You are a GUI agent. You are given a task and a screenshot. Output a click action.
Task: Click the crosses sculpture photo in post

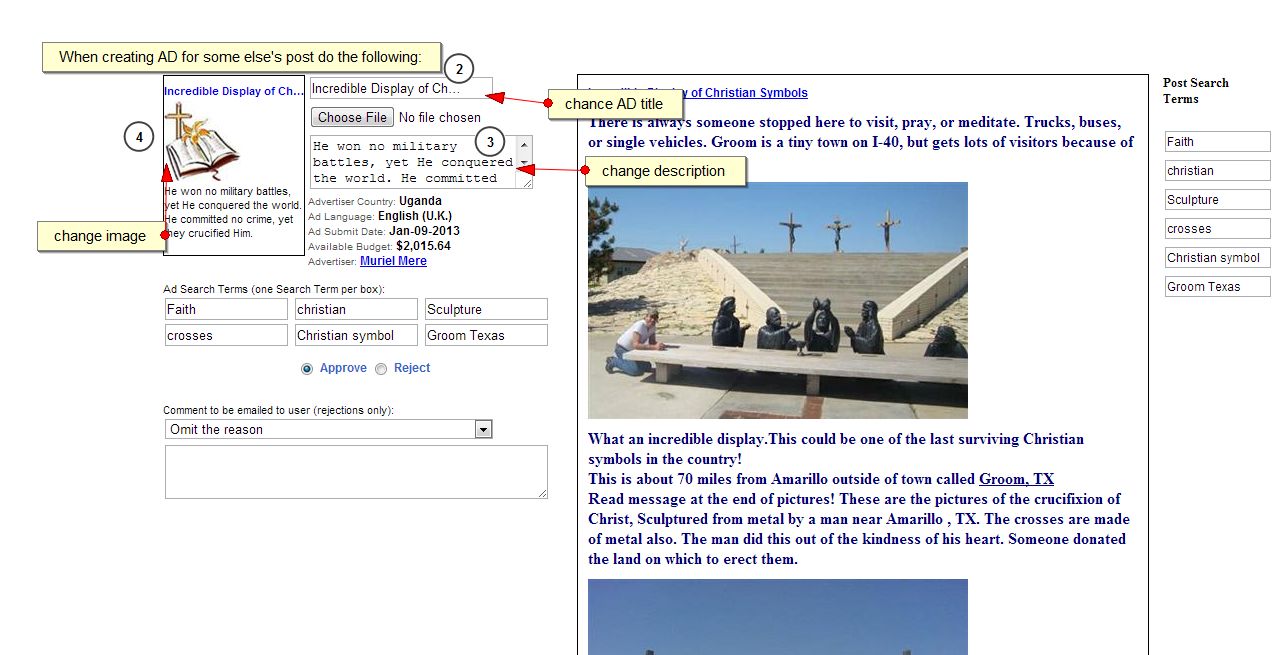coord(777,300)
